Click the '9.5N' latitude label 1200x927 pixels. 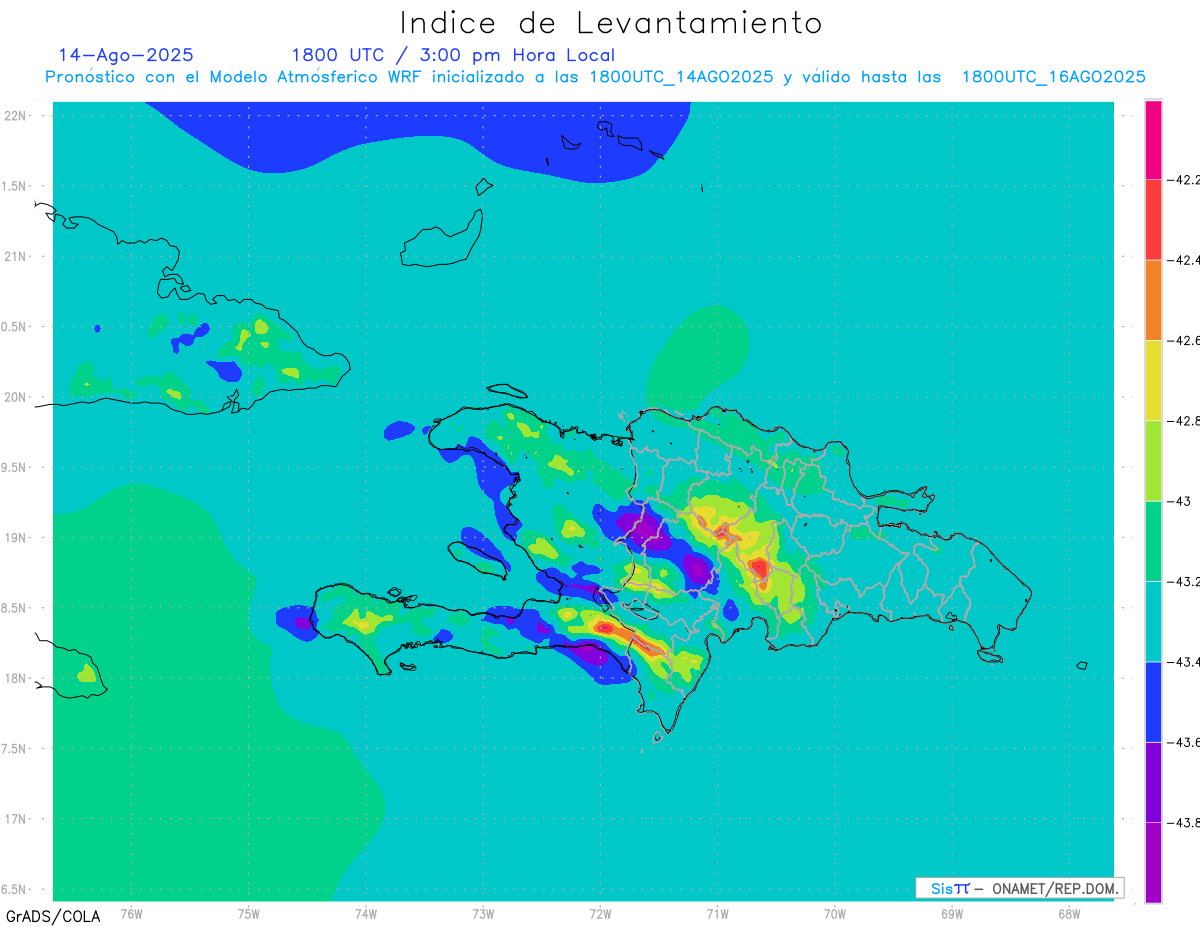tap(15, 467)
